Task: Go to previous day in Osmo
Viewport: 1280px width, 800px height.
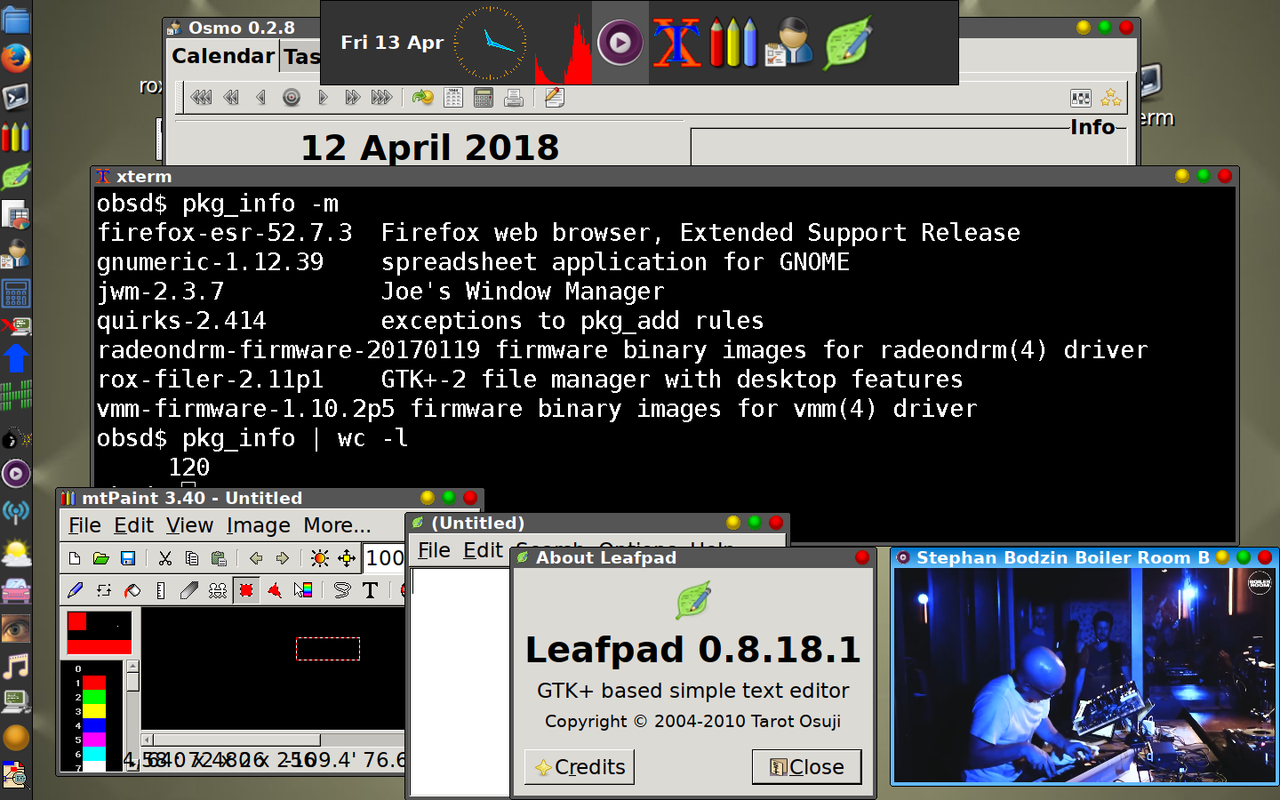Action: coord(261,97)
